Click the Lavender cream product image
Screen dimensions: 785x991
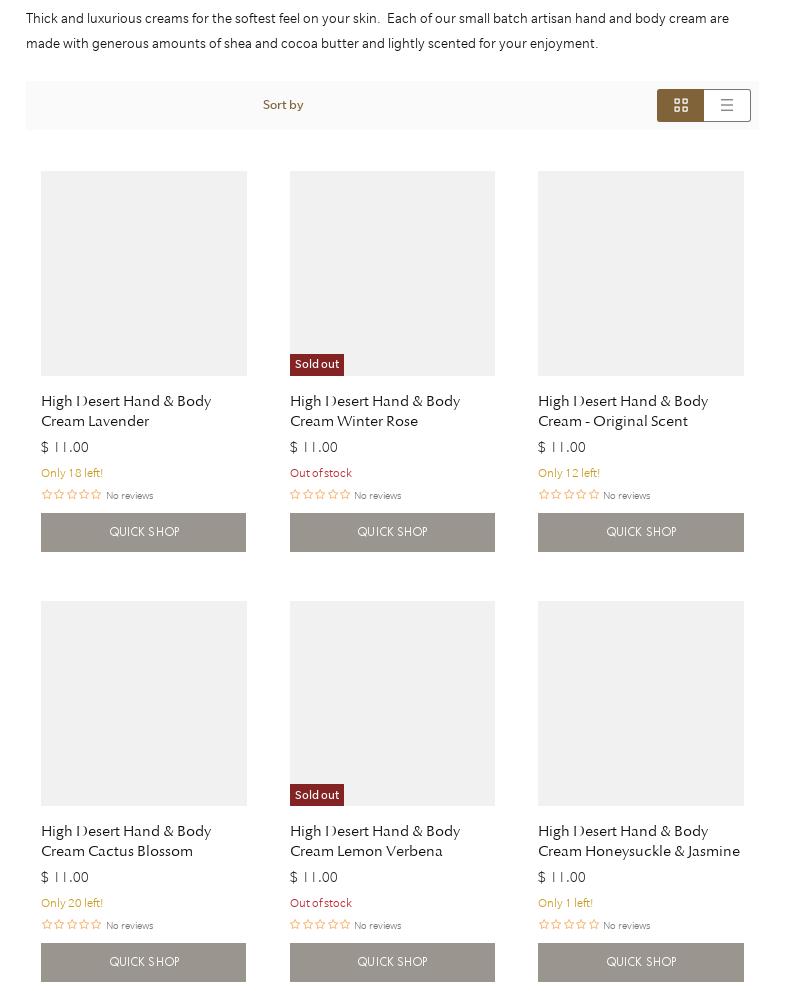coord(143,273)
